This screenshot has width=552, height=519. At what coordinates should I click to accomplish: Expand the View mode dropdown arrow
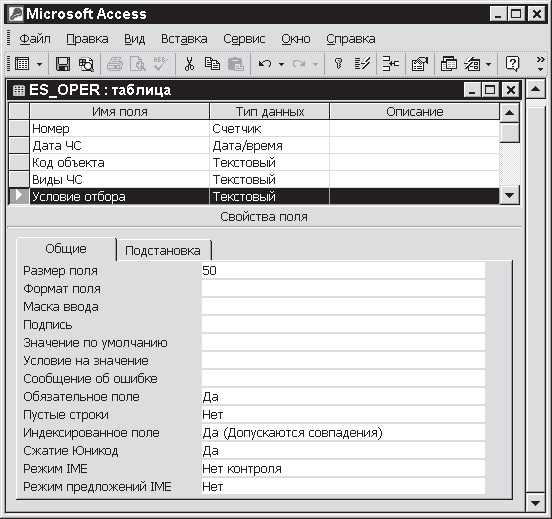pyautogui.click(x=39, y=64)
